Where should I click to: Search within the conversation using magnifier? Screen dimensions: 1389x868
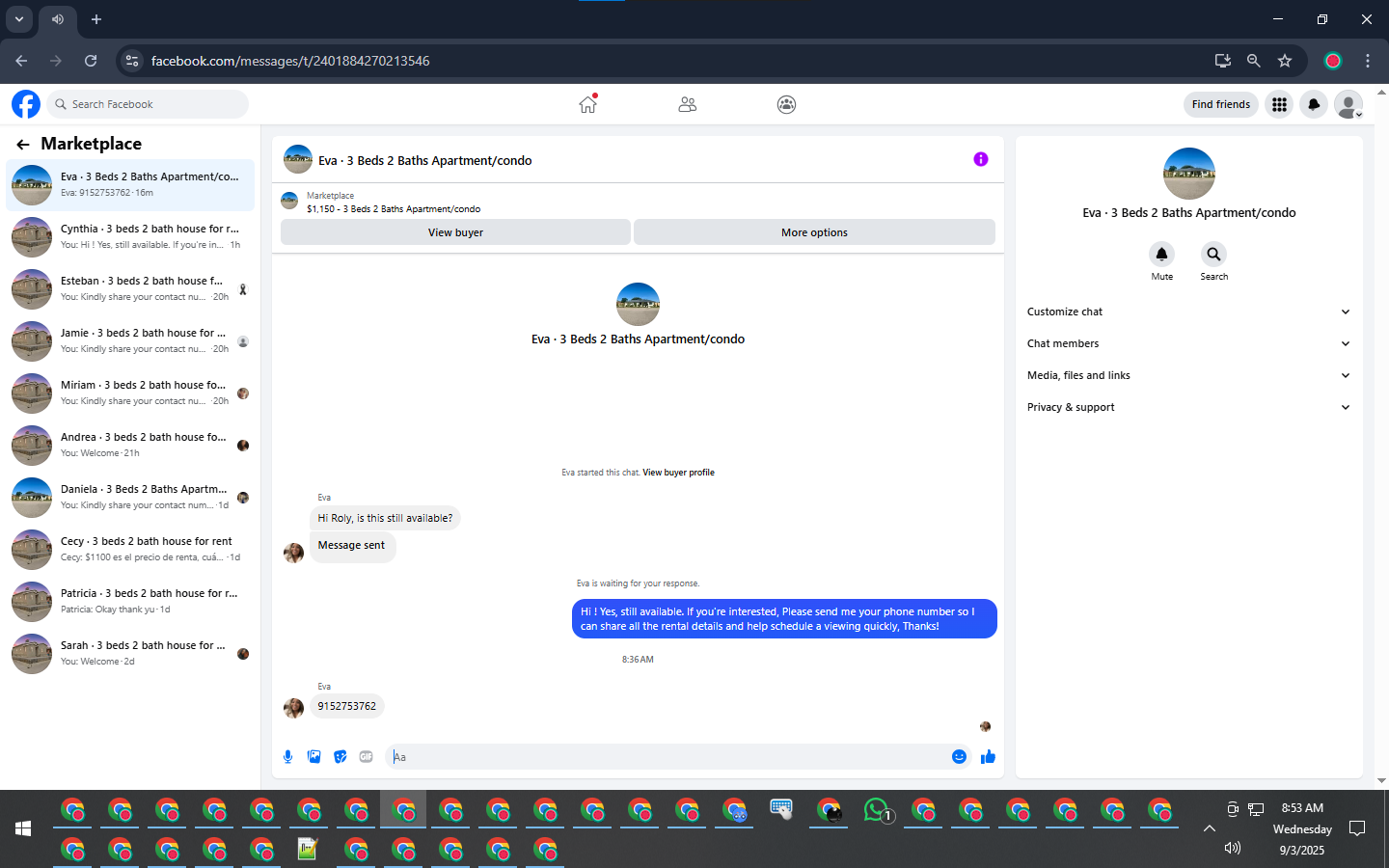[1213, 255]
